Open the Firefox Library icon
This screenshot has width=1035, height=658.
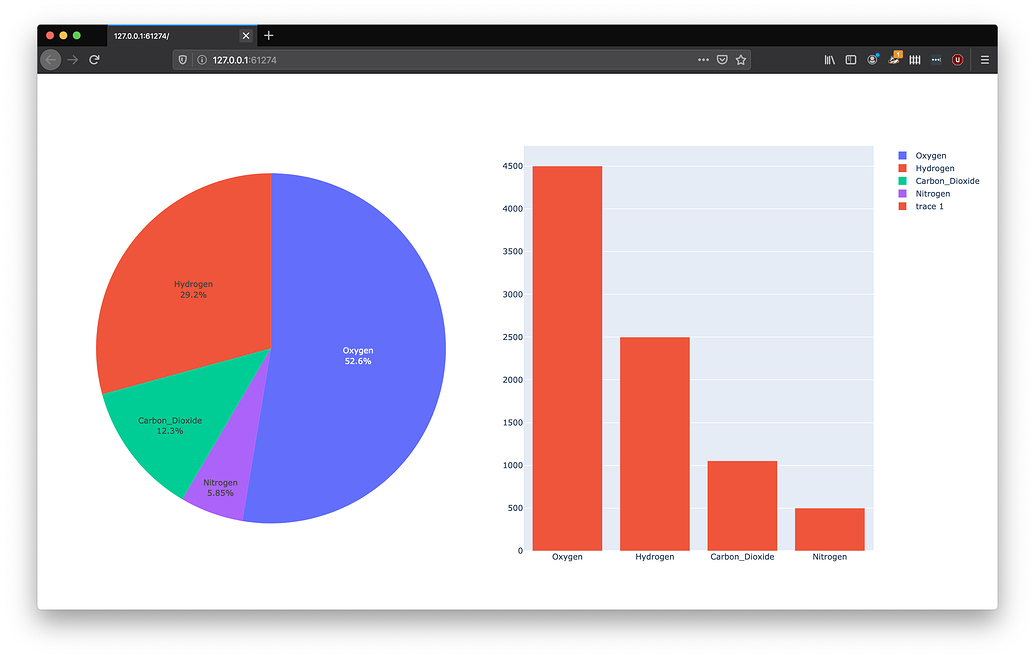click(x=829, y=59)
